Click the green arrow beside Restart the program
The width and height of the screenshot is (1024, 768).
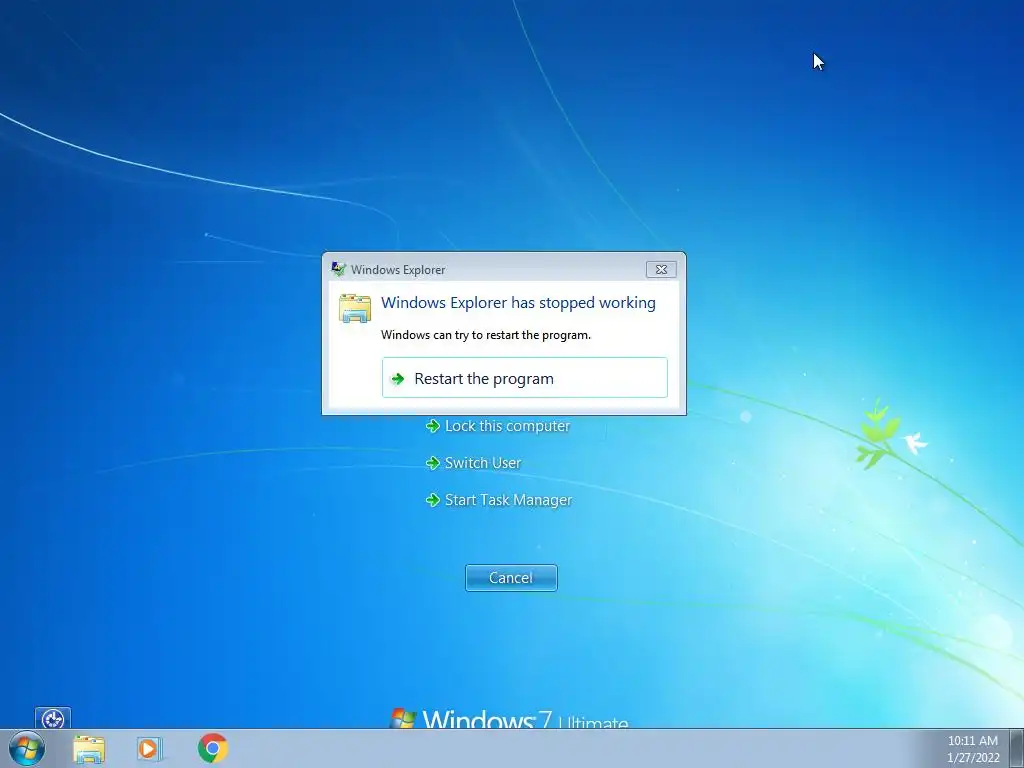click(398, 379)
